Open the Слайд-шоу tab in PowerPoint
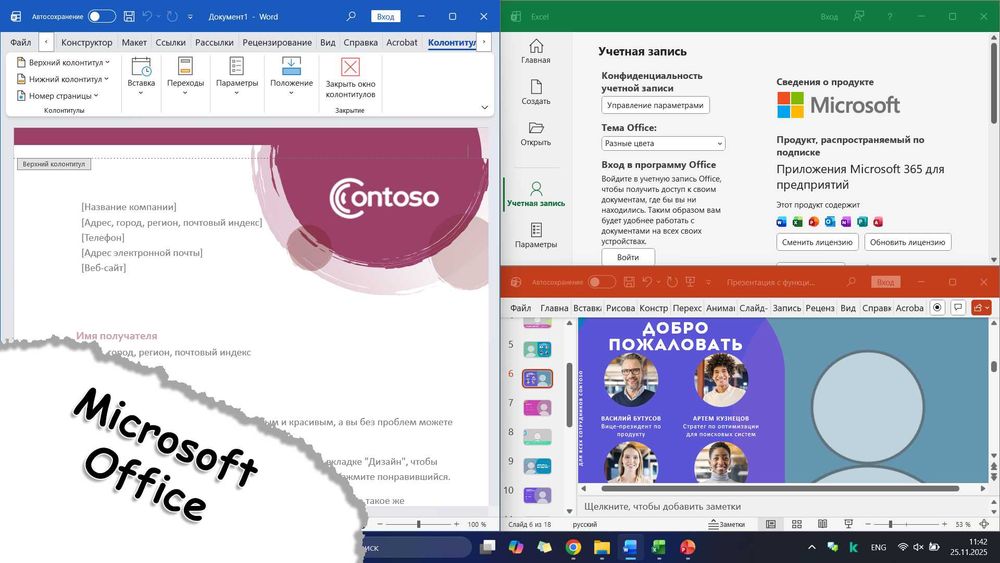 (x=753, y=308)
